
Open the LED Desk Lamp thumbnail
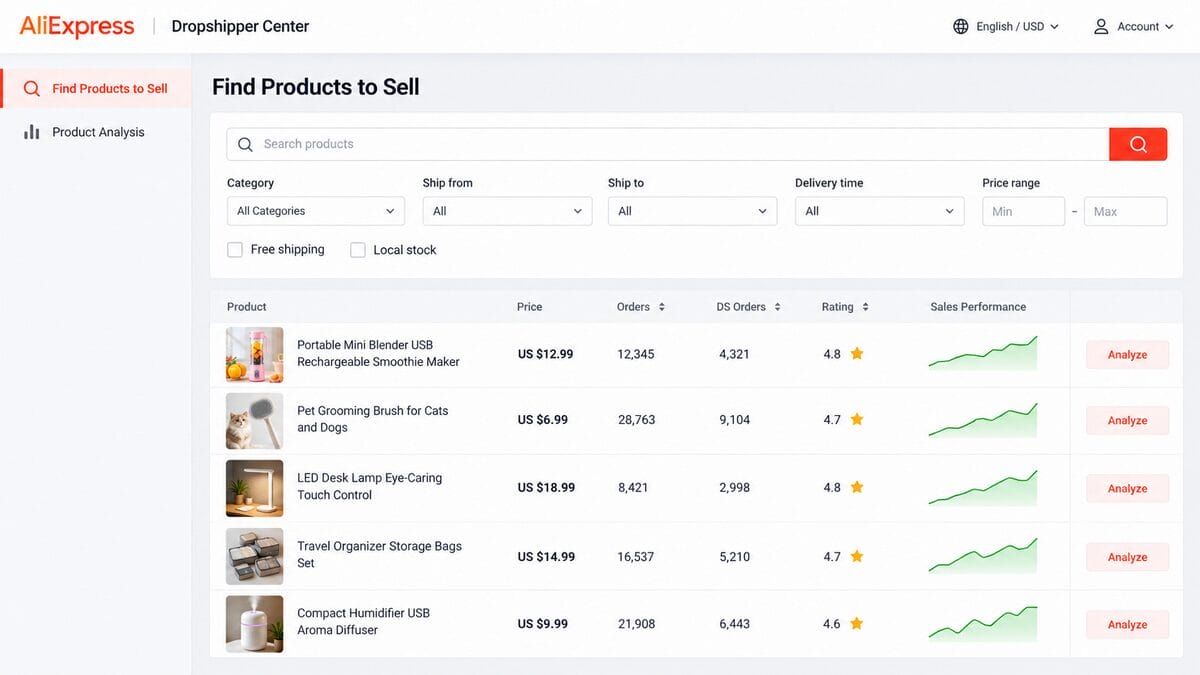pos(255,488)
